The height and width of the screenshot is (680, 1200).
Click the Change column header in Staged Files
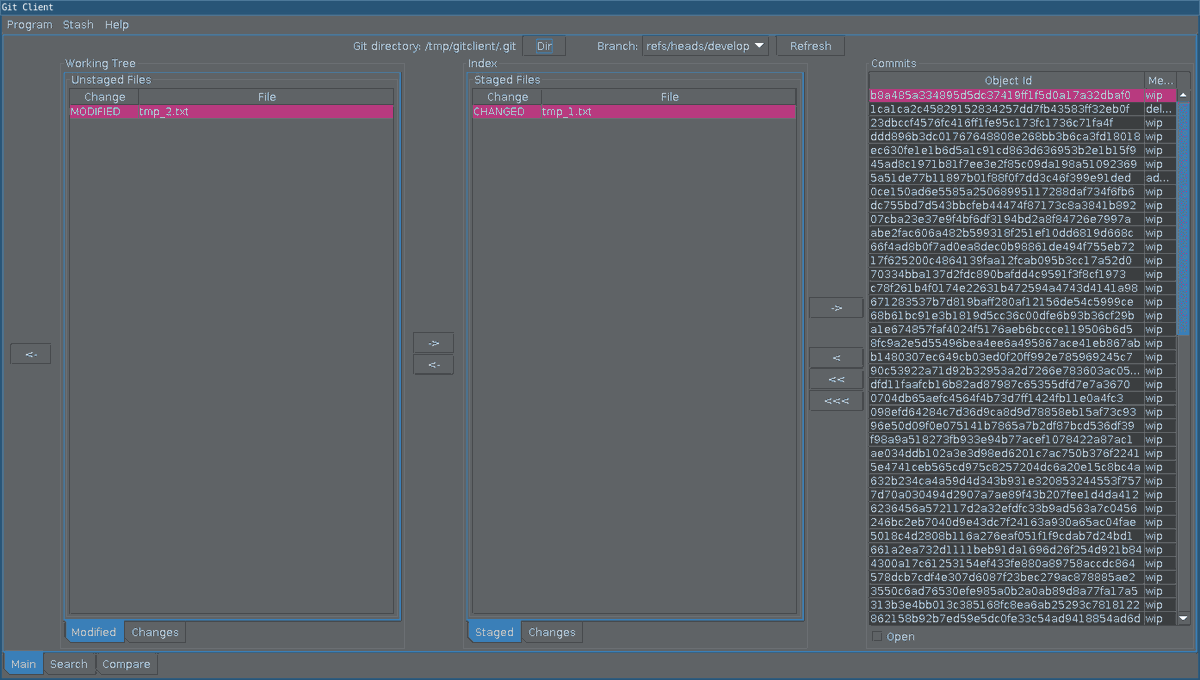click(508, 97)
